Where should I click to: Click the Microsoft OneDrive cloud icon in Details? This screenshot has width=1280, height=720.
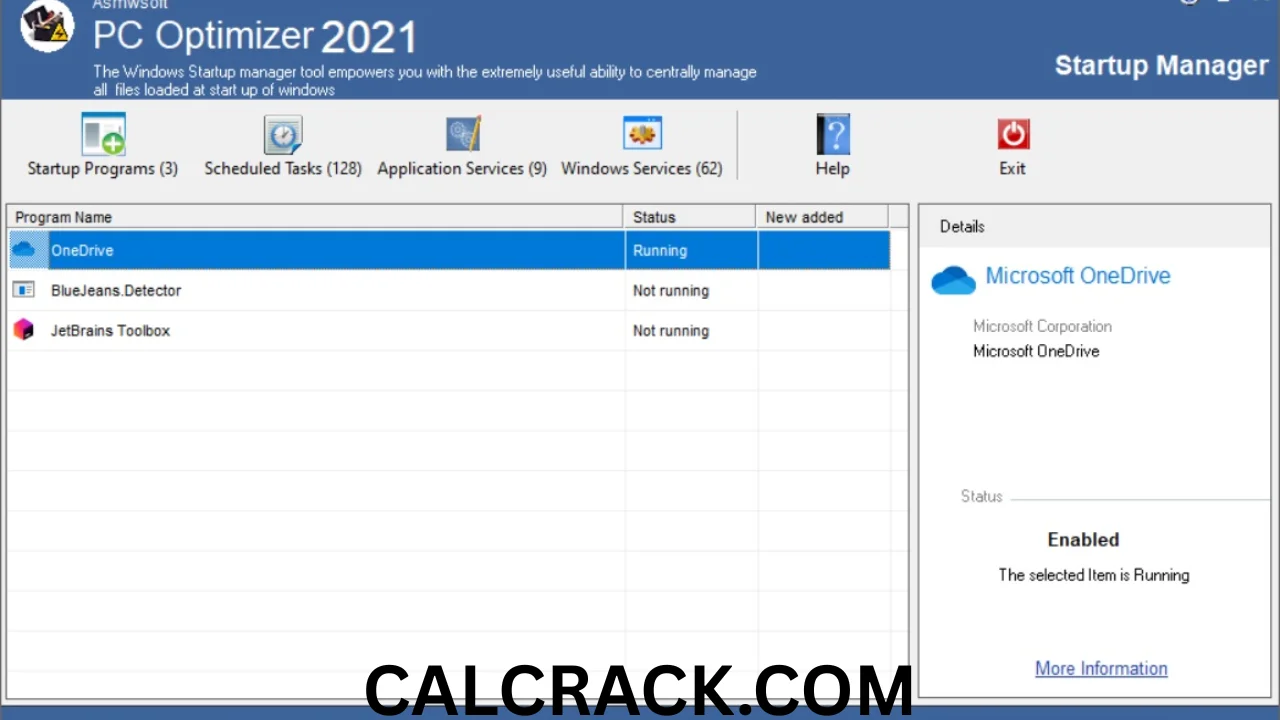point(953,280)
